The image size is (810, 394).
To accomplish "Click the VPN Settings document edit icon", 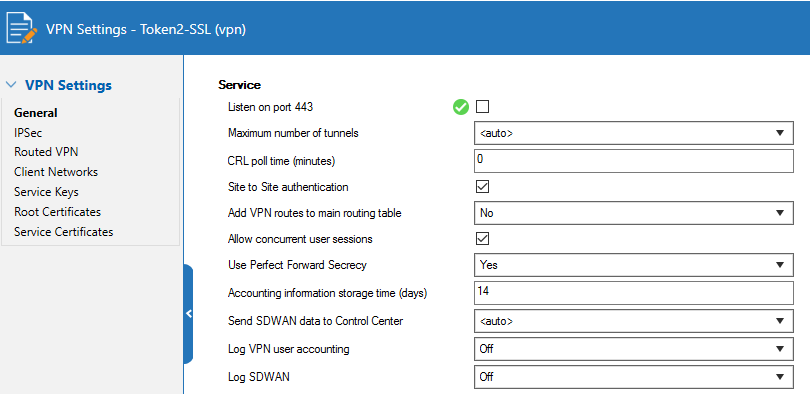I will click(22, 28).
